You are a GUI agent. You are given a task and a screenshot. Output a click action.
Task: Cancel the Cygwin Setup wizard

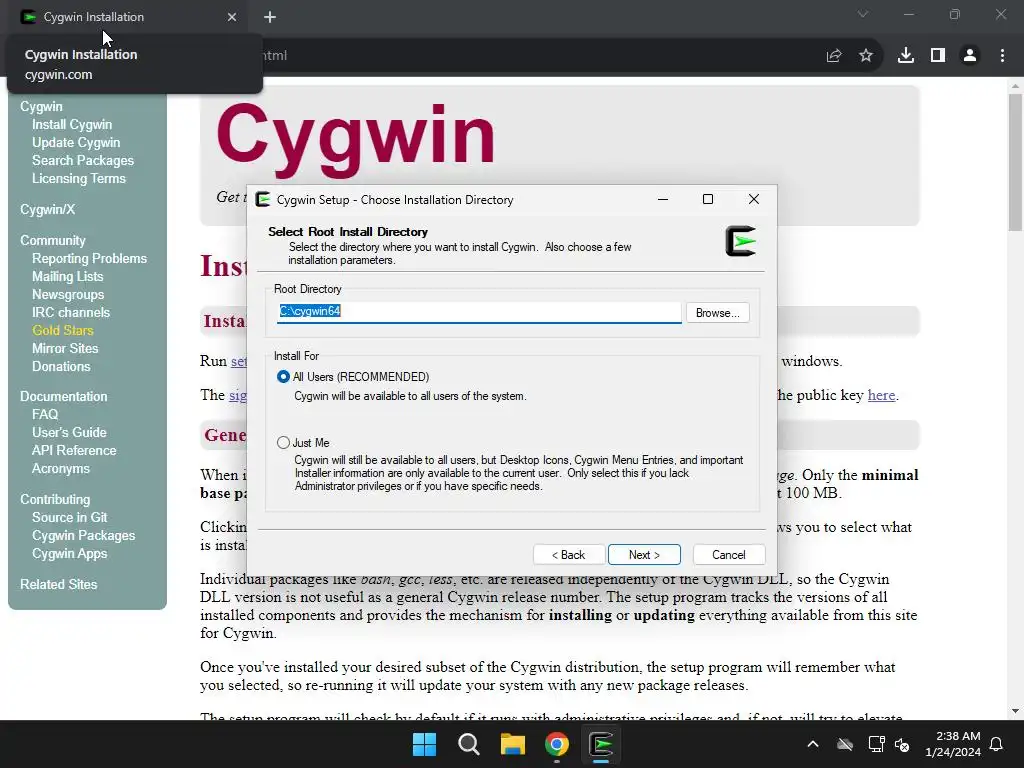point(728,554)
